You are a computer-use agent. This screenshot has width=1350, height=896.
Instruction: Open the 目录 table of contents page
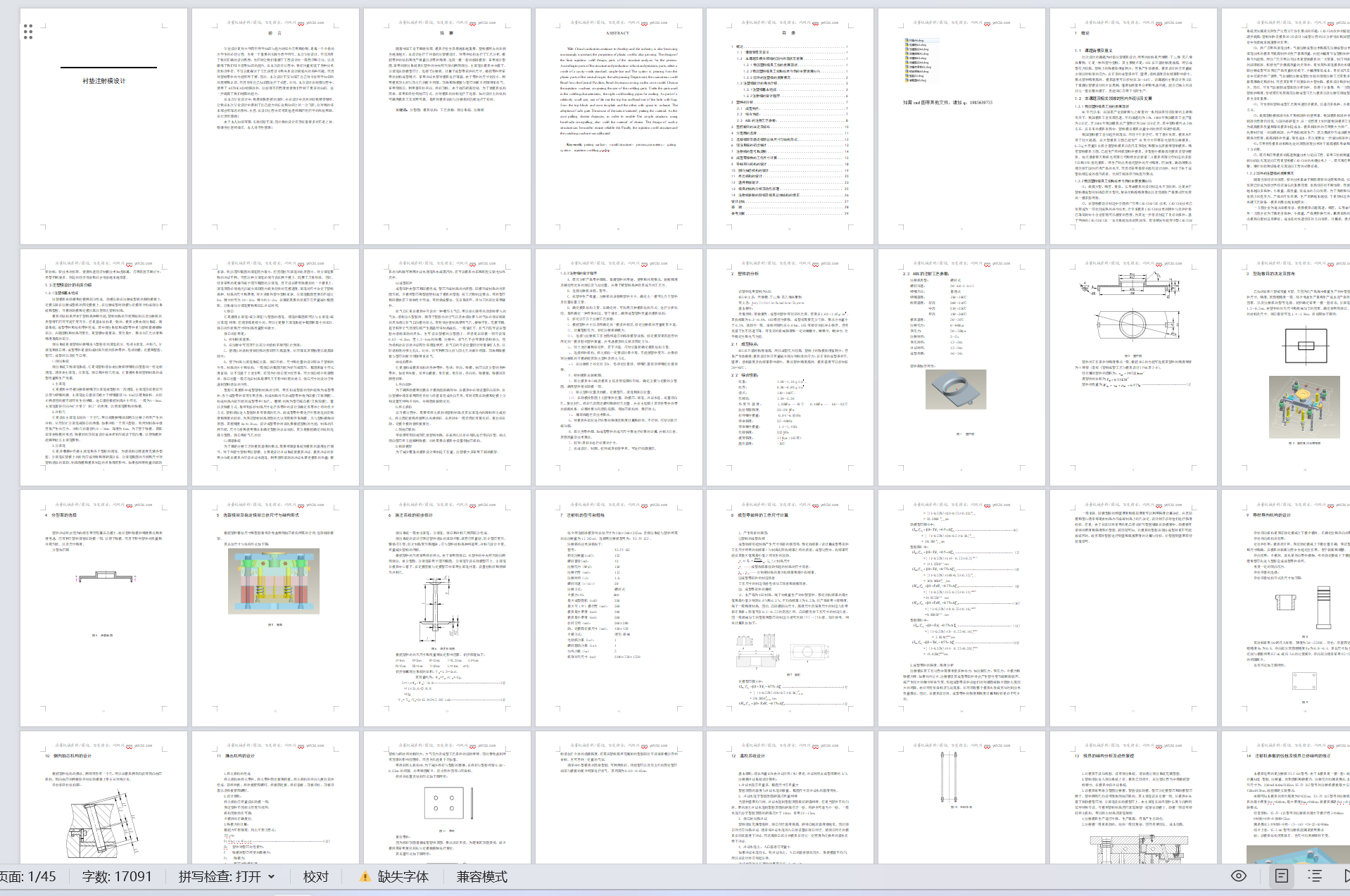pyautogui.click(x=790, y=126)
